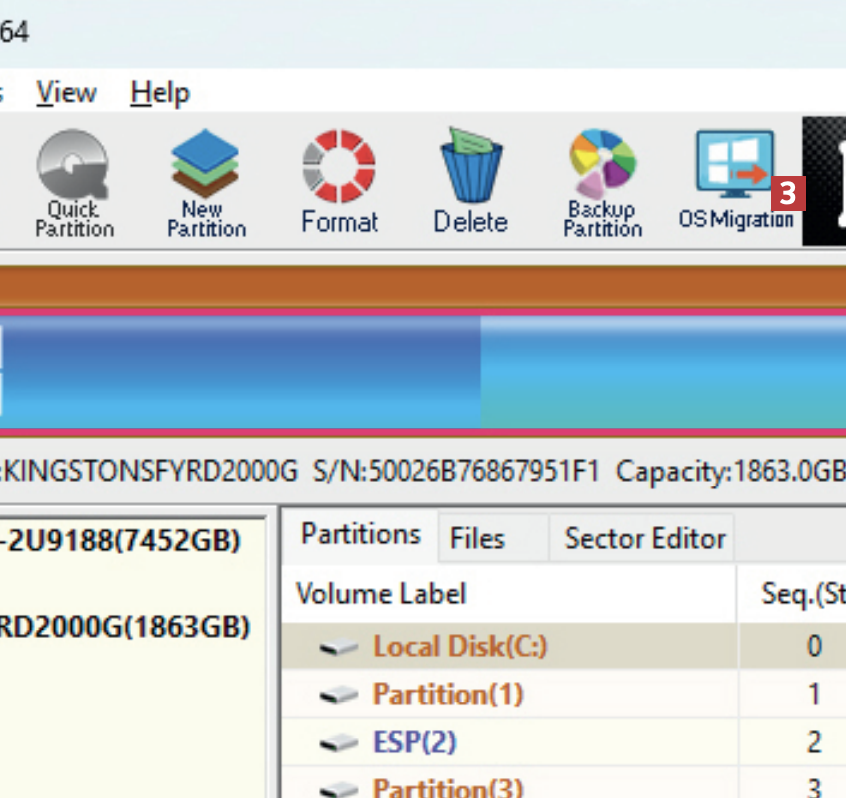Select the dark blue partition in disk map
Image resolution: width=846 pixels, height=798 pixels.
(240, 372)
